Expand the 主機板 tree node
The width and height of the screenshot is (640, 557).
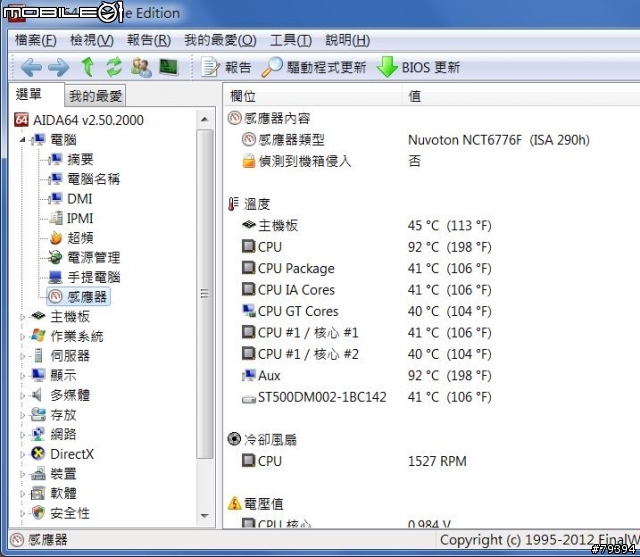click(22, 317)
